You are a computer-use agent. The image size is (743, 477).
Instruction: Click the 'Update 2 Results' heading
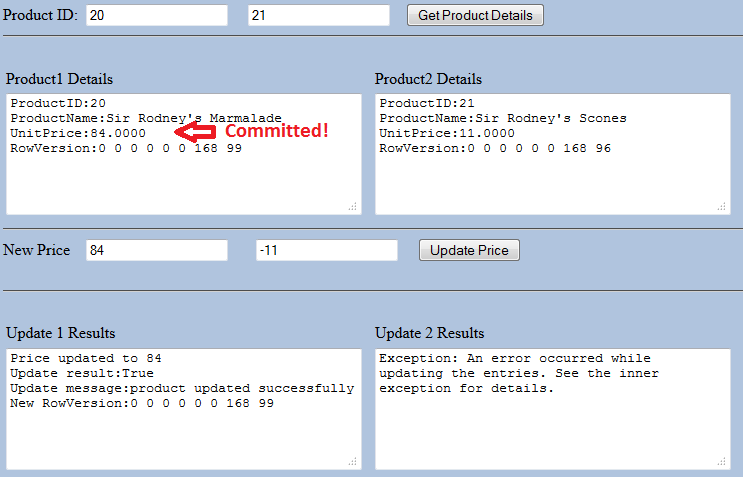(429, 333)
